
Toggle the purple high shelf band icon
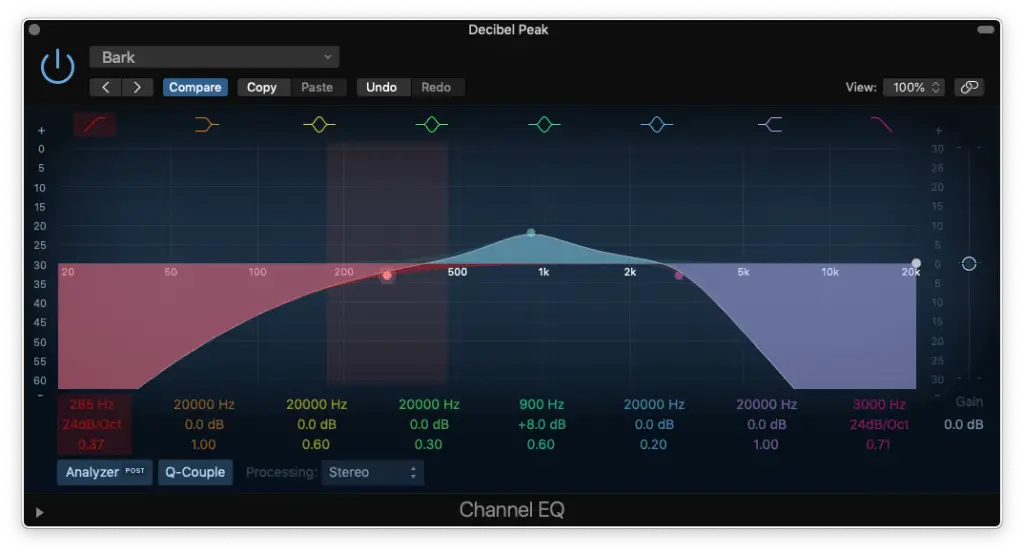click(770, 124)
